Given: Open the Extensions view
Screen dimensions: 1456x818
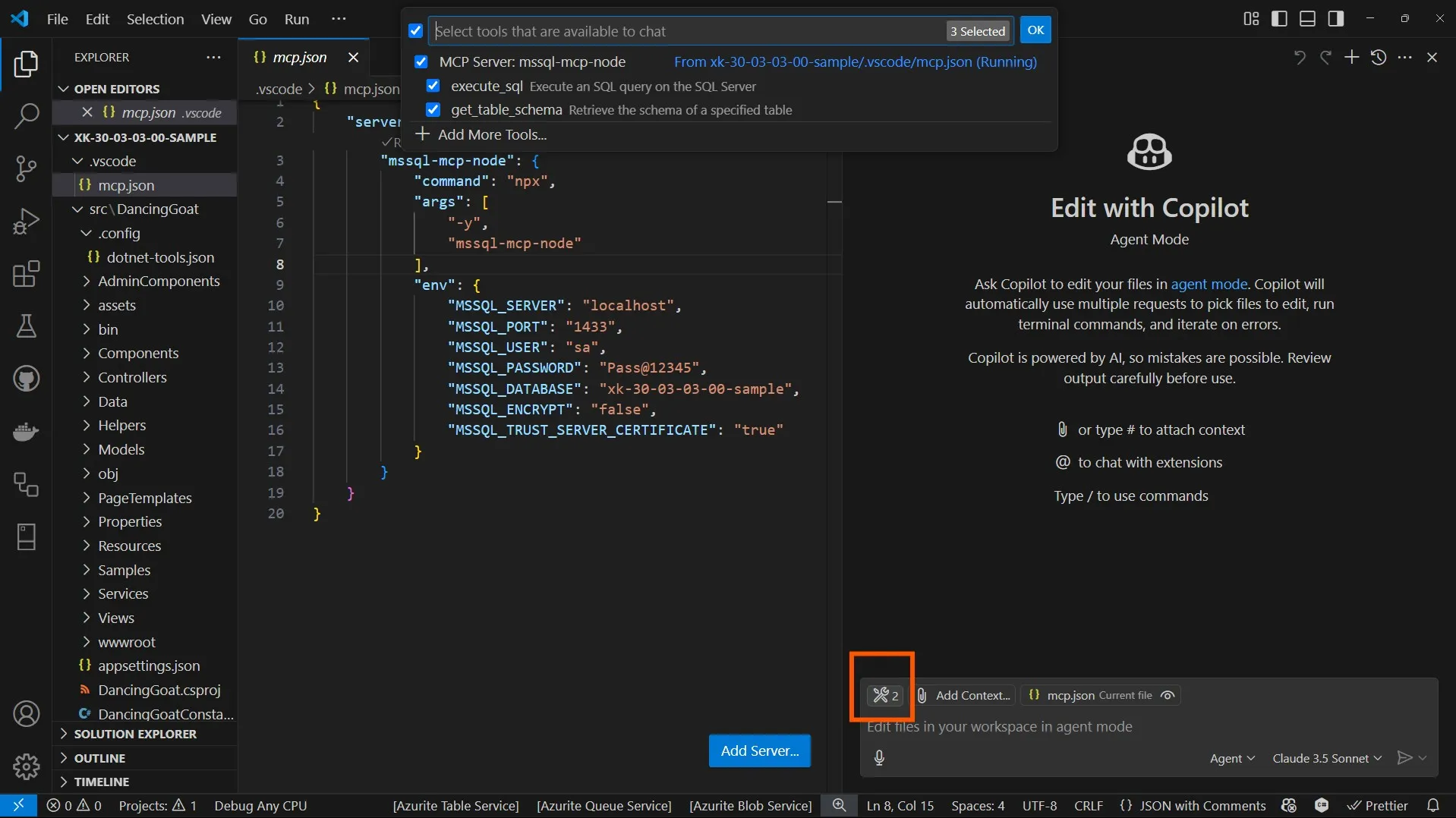Looking at the screenshot, I should tap(26, 274).
